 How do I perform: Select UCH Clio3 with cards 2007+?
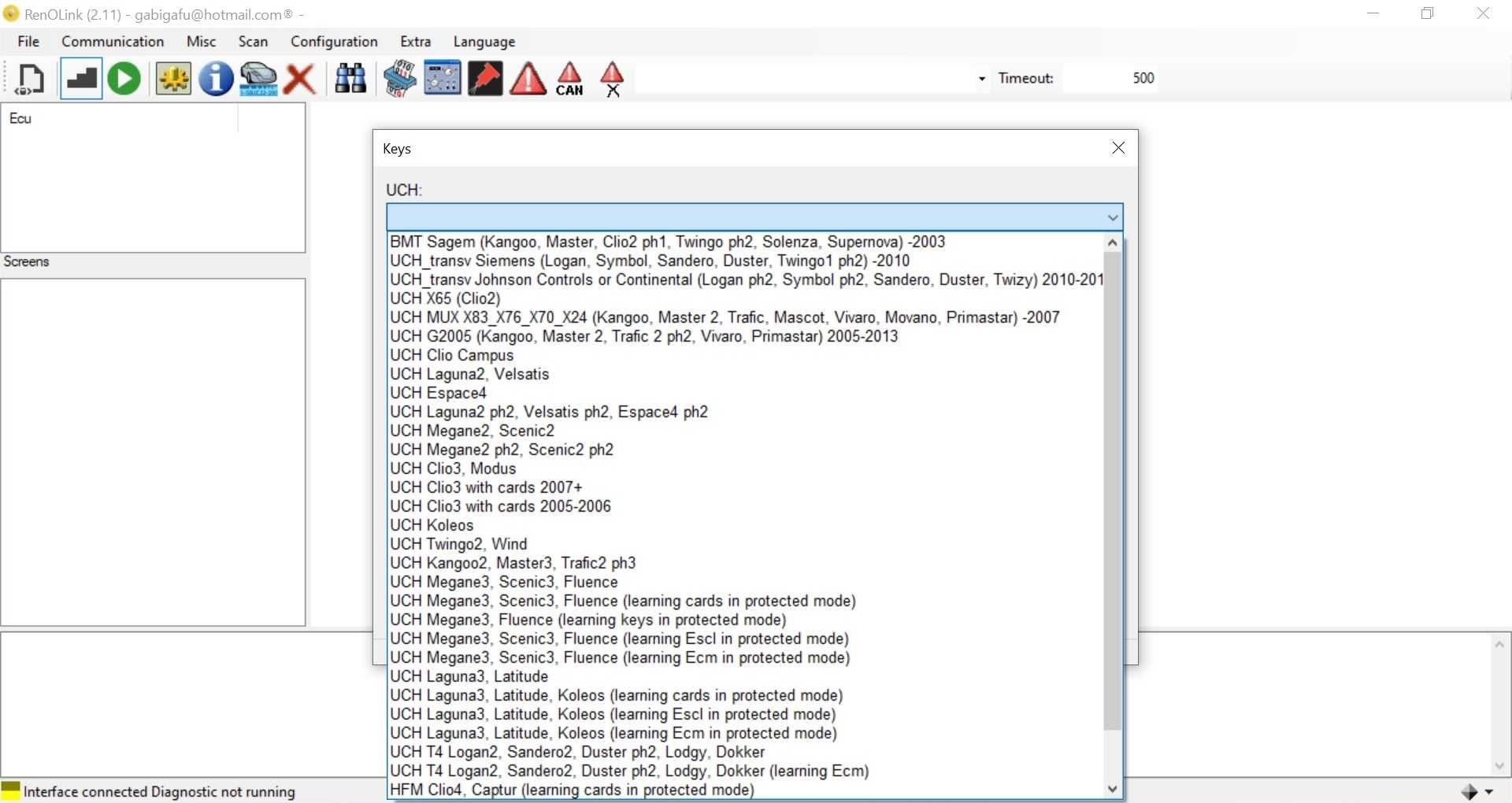point(746,487)
